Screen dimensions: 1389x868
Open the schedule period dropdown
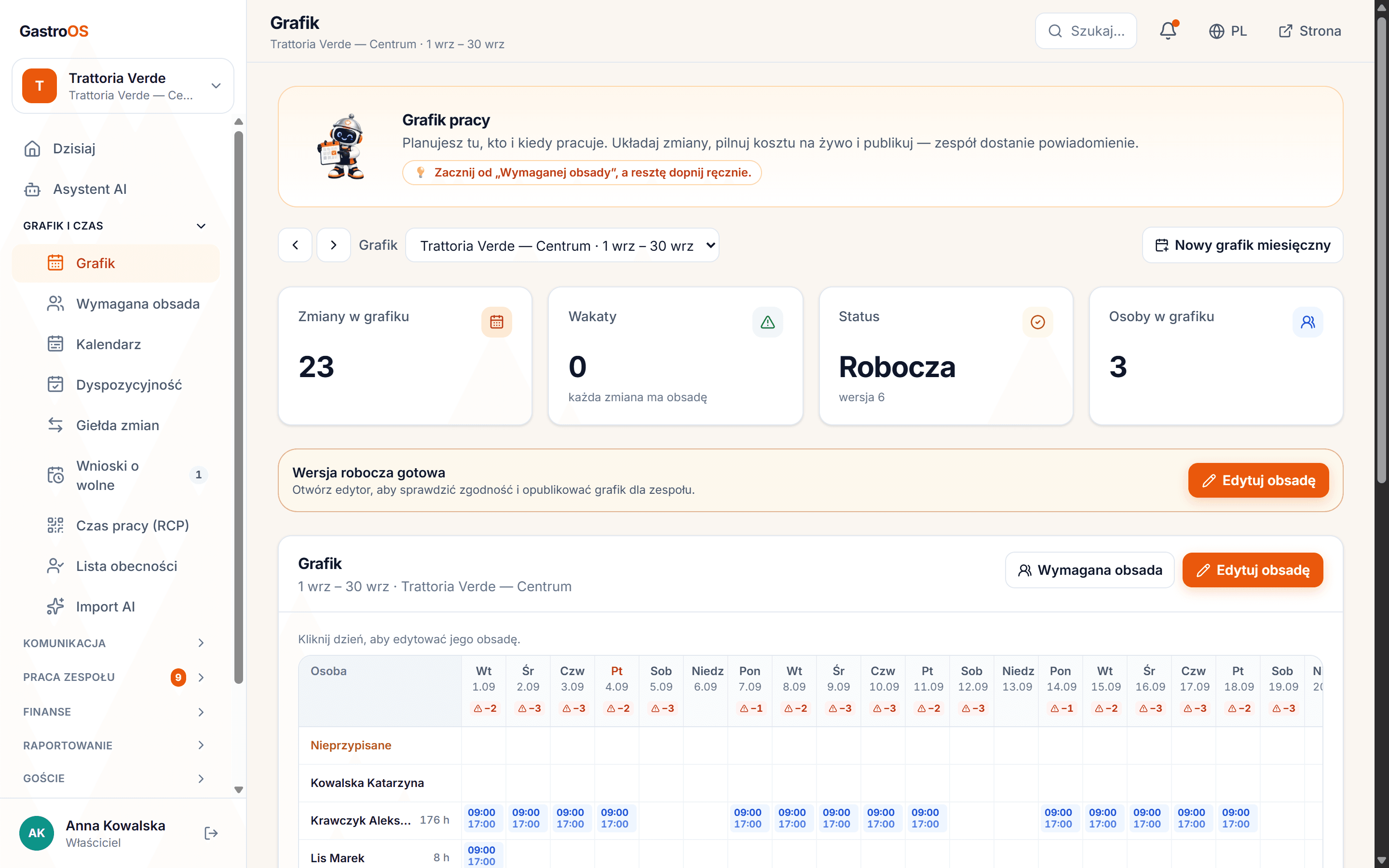click(x=562, y=245)
